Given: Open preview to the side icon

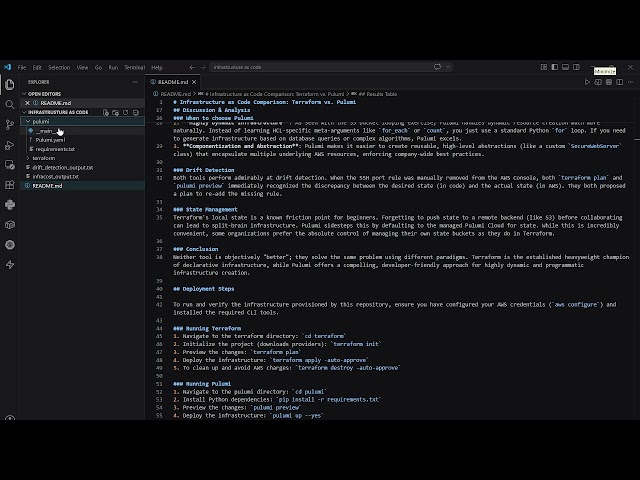Looking at the screenshot, I should (x=598, y=82).
